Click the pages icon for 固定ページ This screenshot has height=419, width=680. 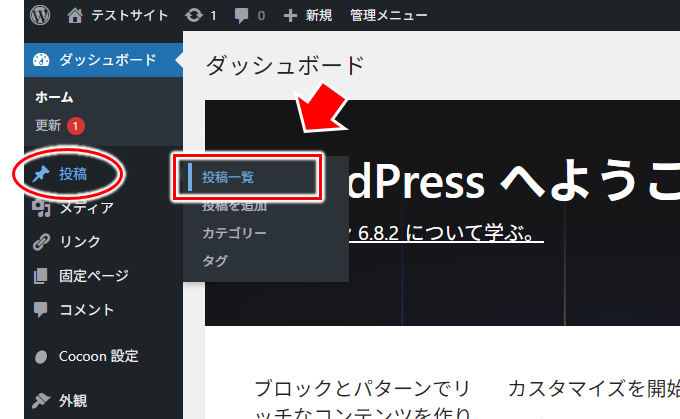click(41, 276)
